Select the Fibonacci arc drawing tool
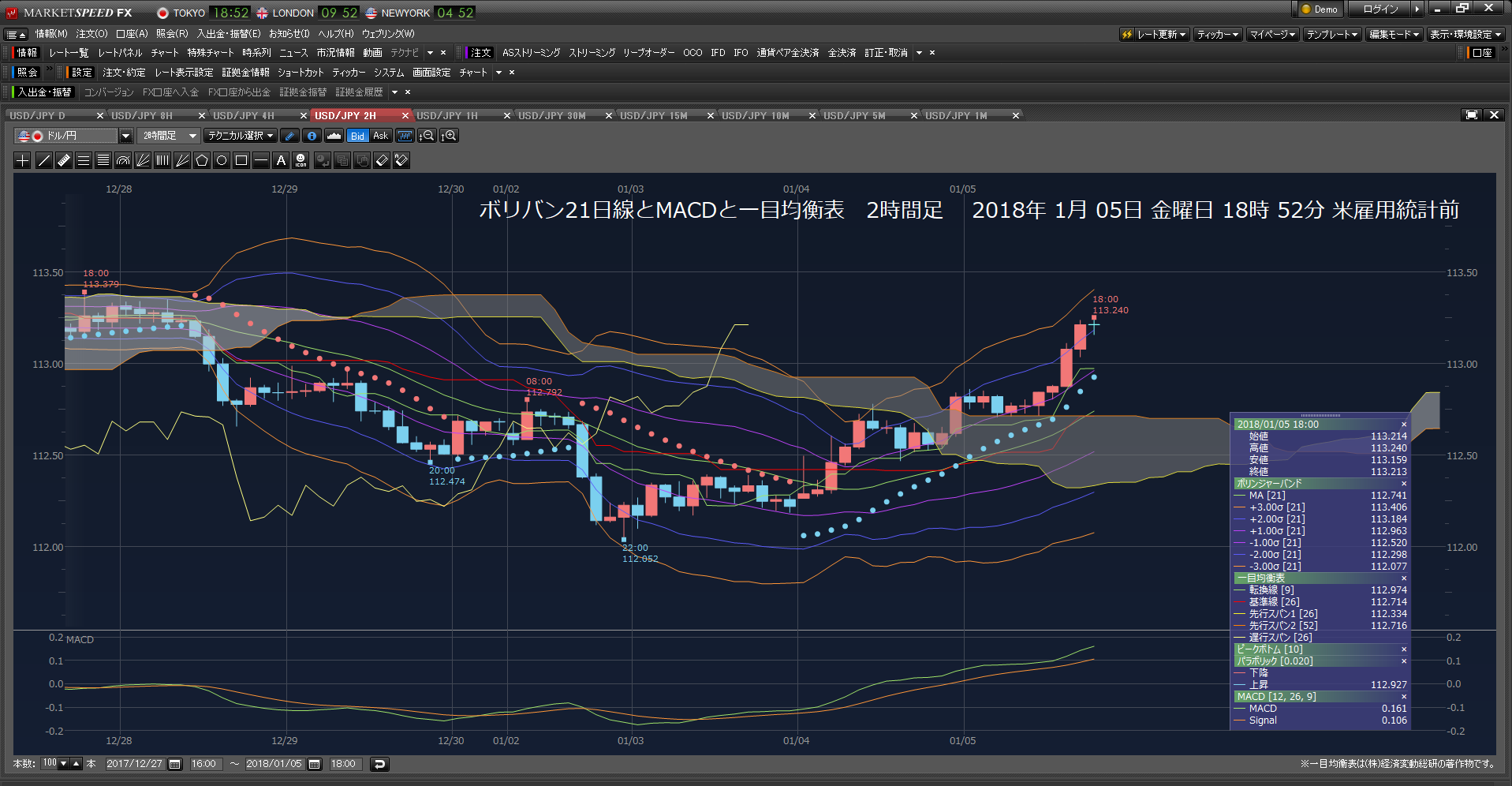This screenshot has height=786, width=1512. (123, 160)
